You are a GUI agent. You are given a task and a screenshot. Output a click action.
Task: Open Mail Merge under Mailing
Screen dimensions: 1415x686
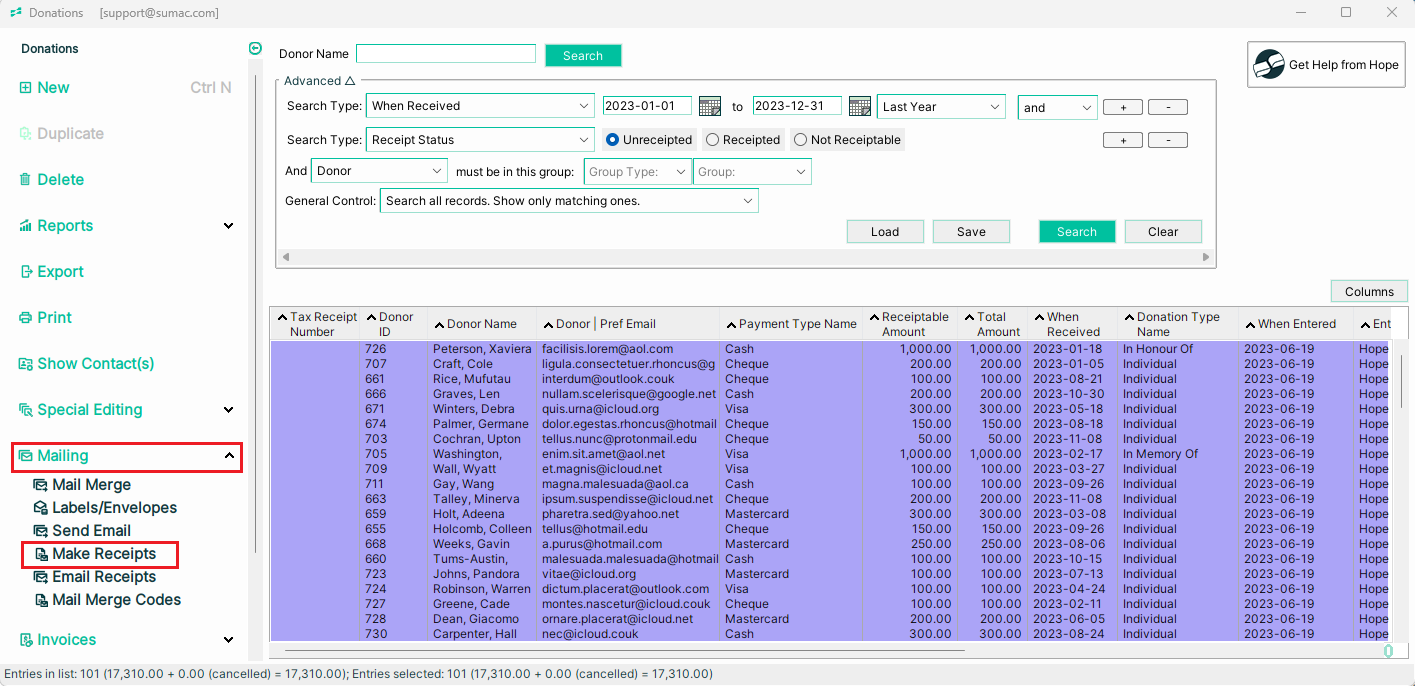click(91, 485)
